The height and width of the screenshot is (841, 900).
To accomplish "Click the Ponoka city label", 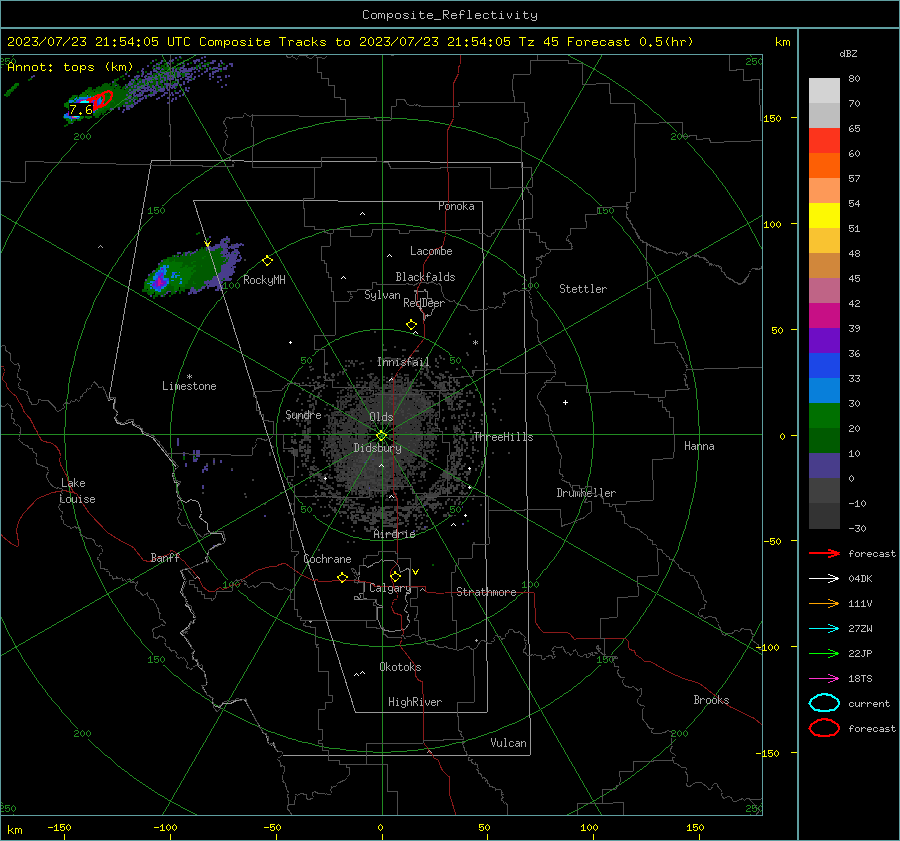I will pyautogui.click(x=456, y=206).
